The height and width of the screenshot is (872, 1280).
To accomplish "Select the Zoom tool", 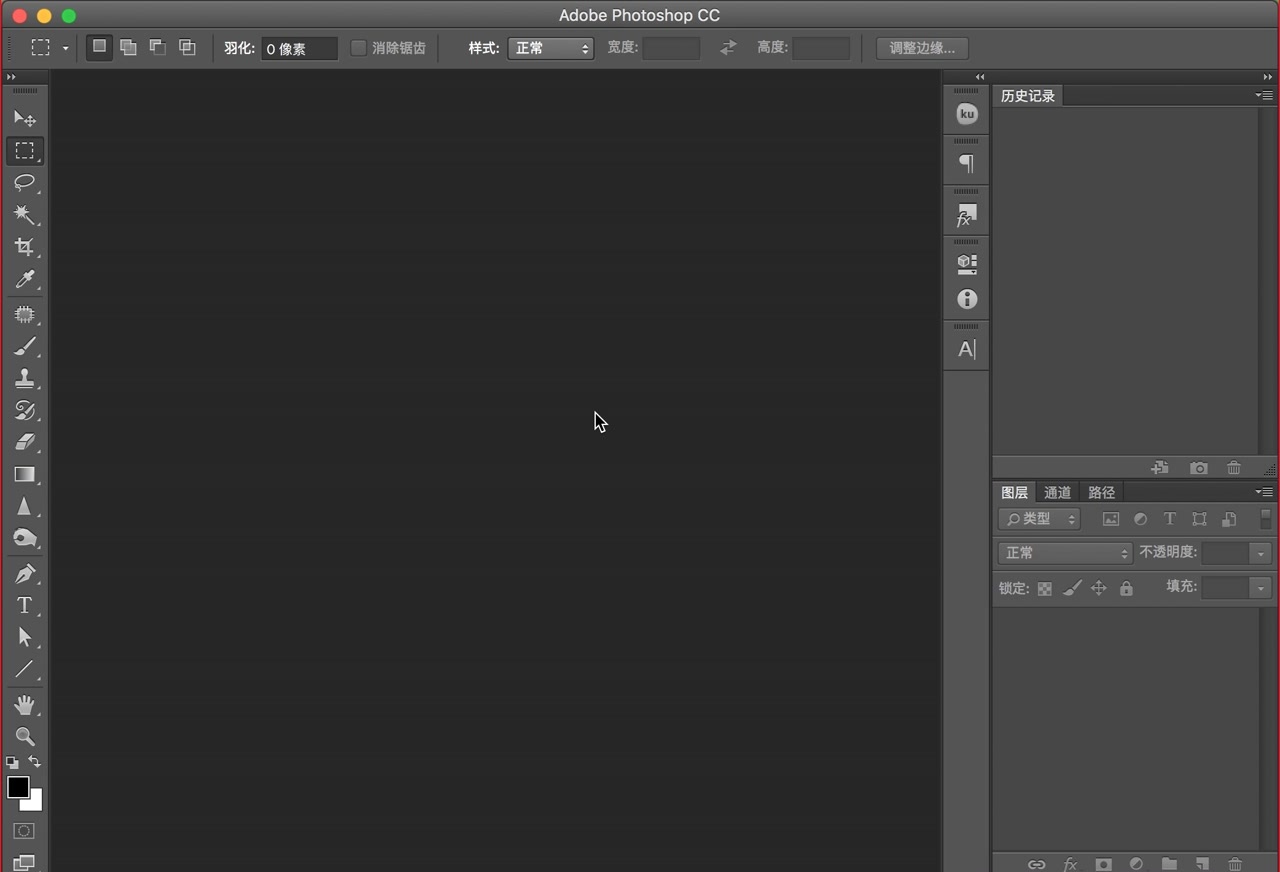I will click(25, 737).
